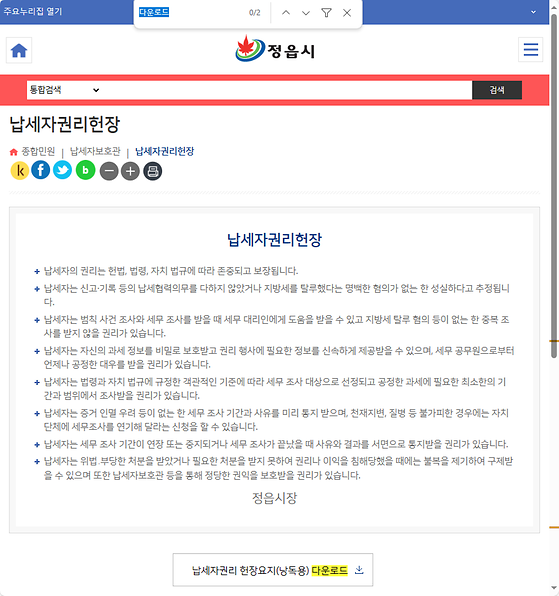Focus the site search text field

pyautogui.click(x=287, y=90)
